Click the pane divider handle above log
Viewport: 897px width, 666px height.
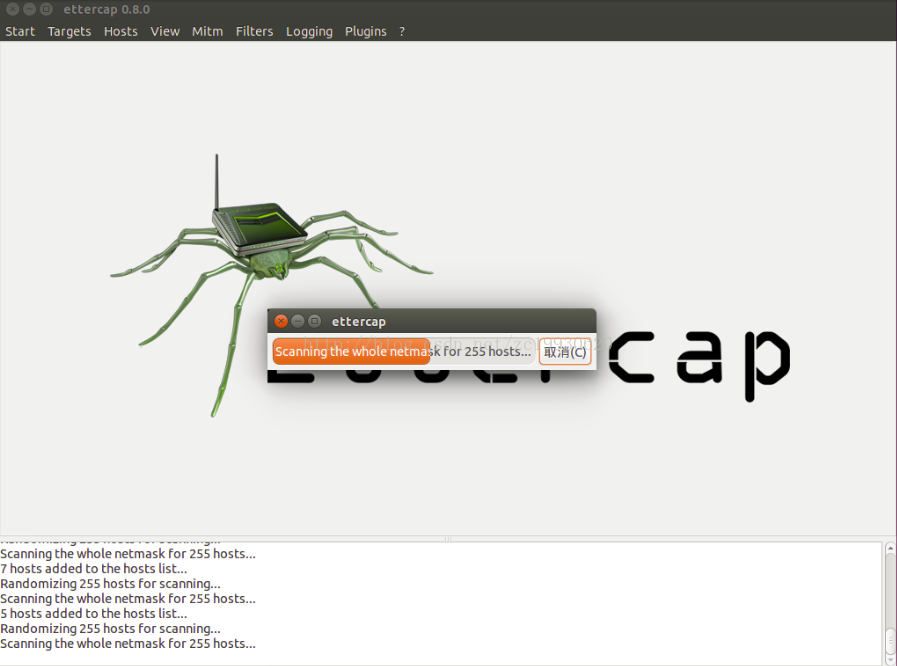point(448,538)
